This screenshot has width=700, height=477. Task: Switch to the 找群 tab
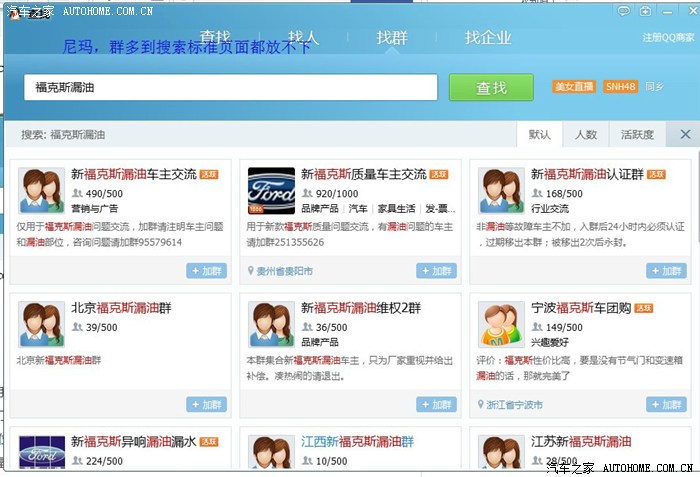pos(391,38)
